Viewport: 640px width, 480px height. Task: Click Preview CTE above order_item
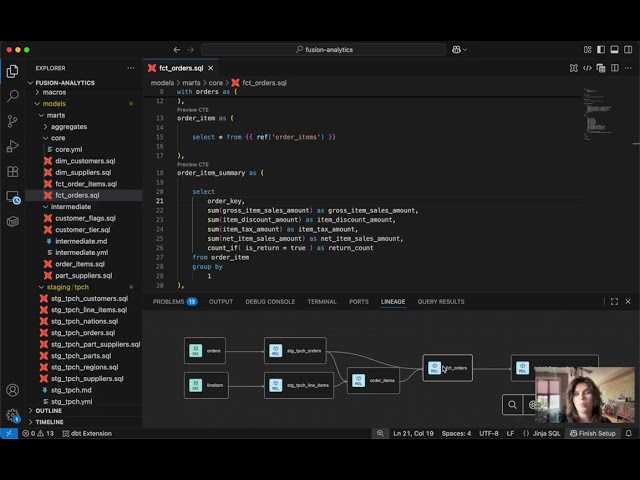(193, 110)
